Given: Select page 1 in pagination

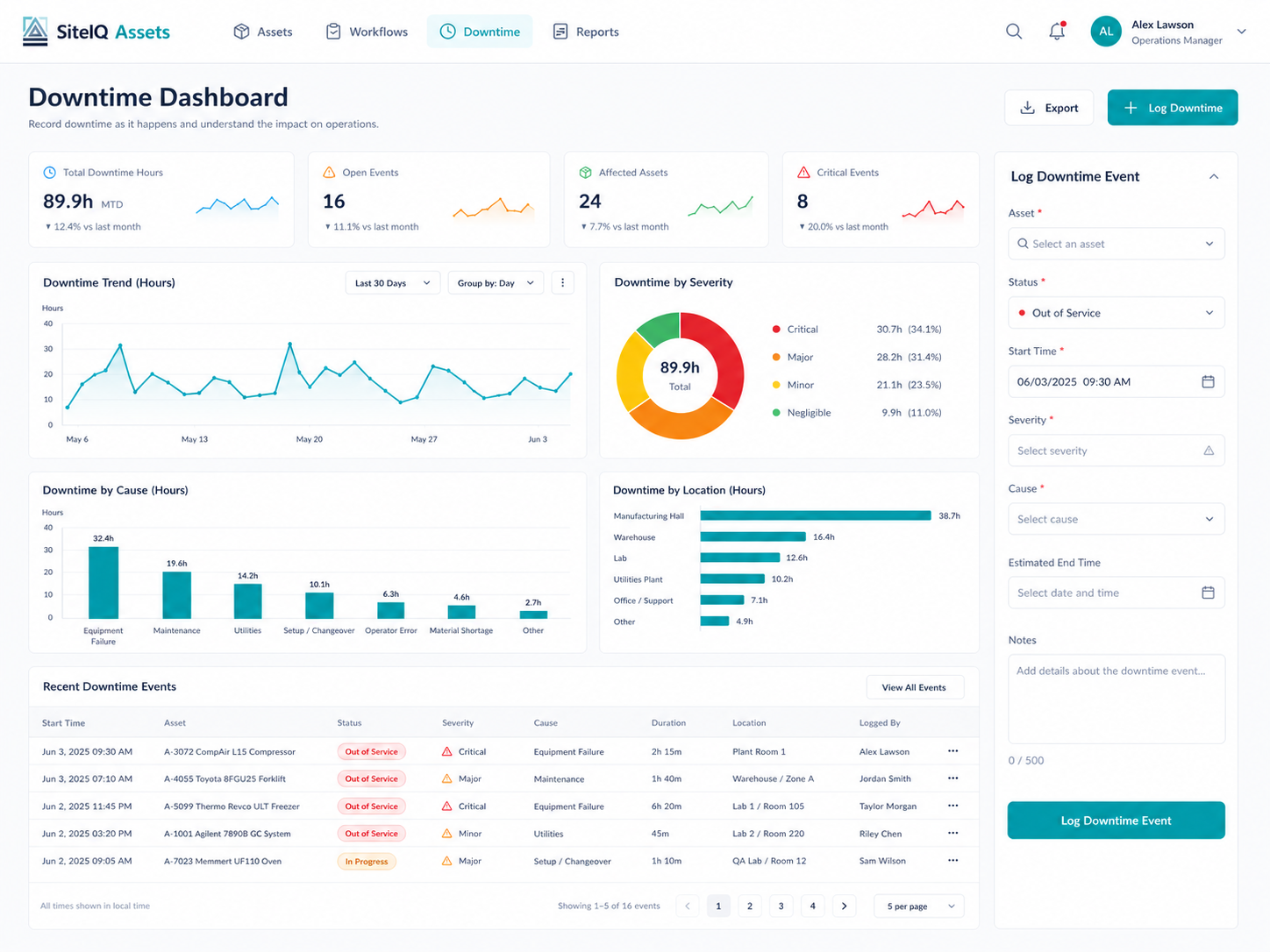Looking at the screenshot, I should pos(718,906).
